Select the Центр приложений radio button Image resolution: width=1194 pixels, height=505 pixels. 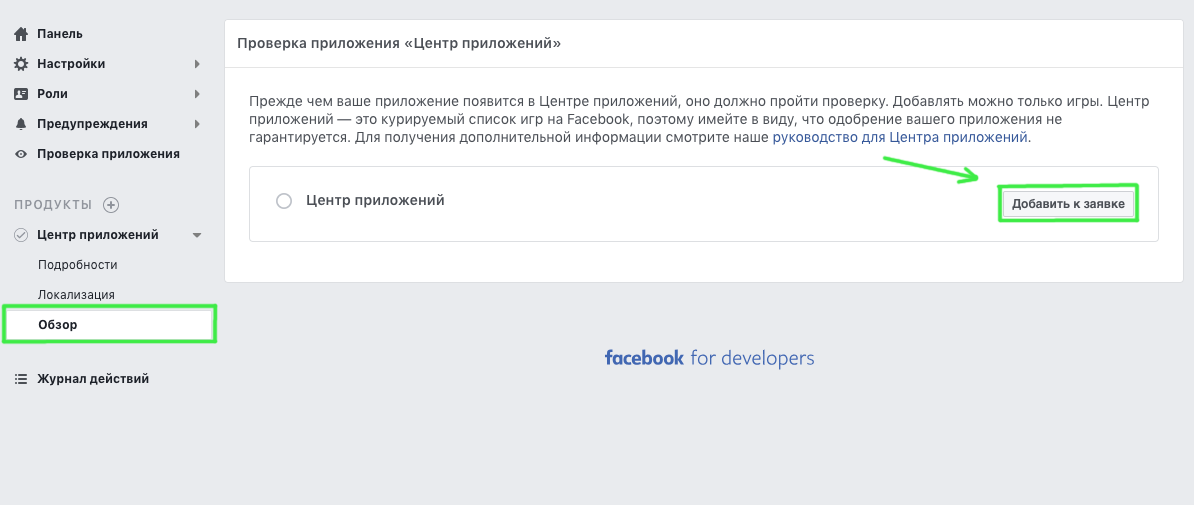(284, 202)
